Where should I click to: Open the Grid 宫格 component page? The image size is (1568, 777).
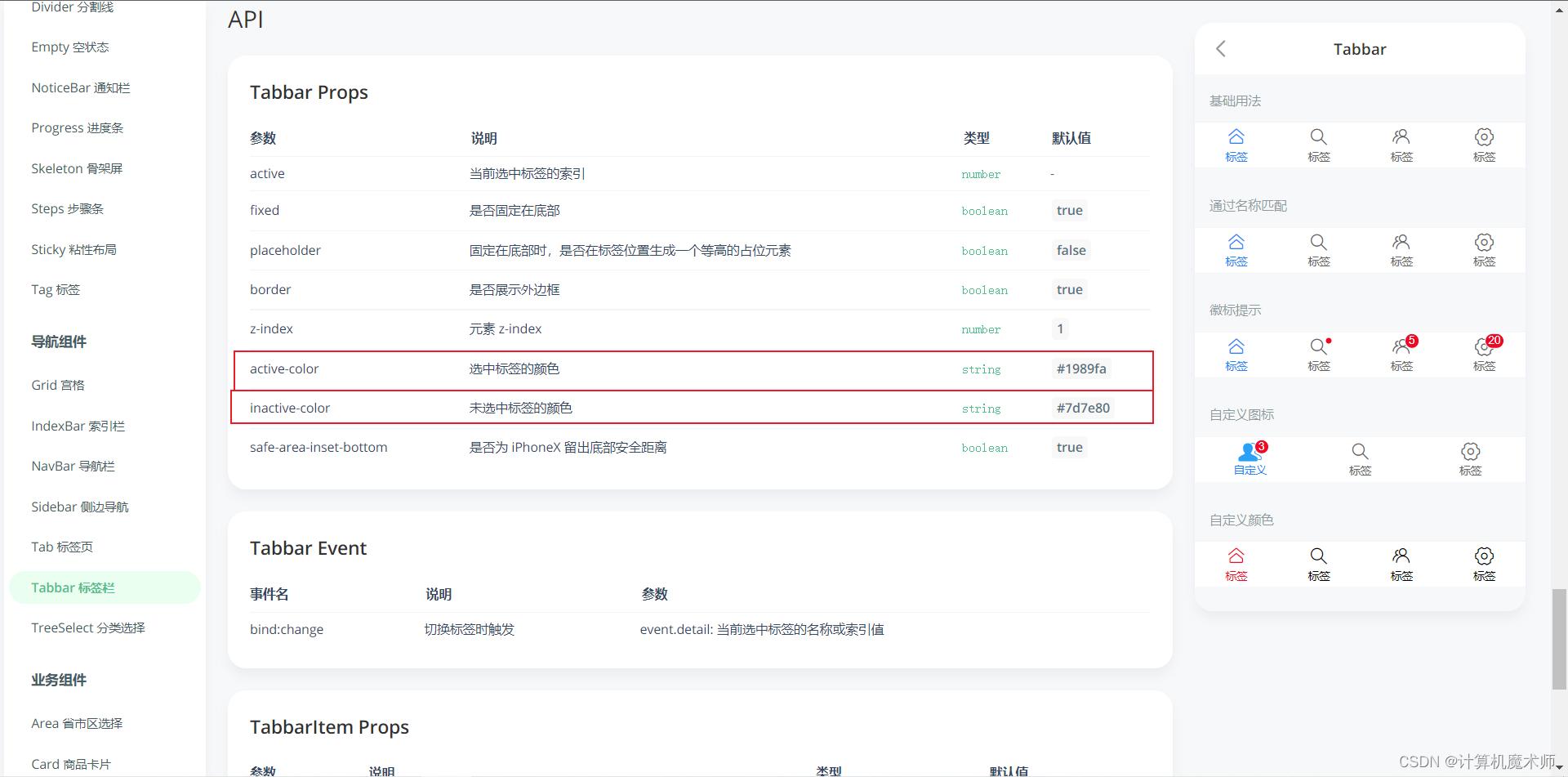point(58,385)
